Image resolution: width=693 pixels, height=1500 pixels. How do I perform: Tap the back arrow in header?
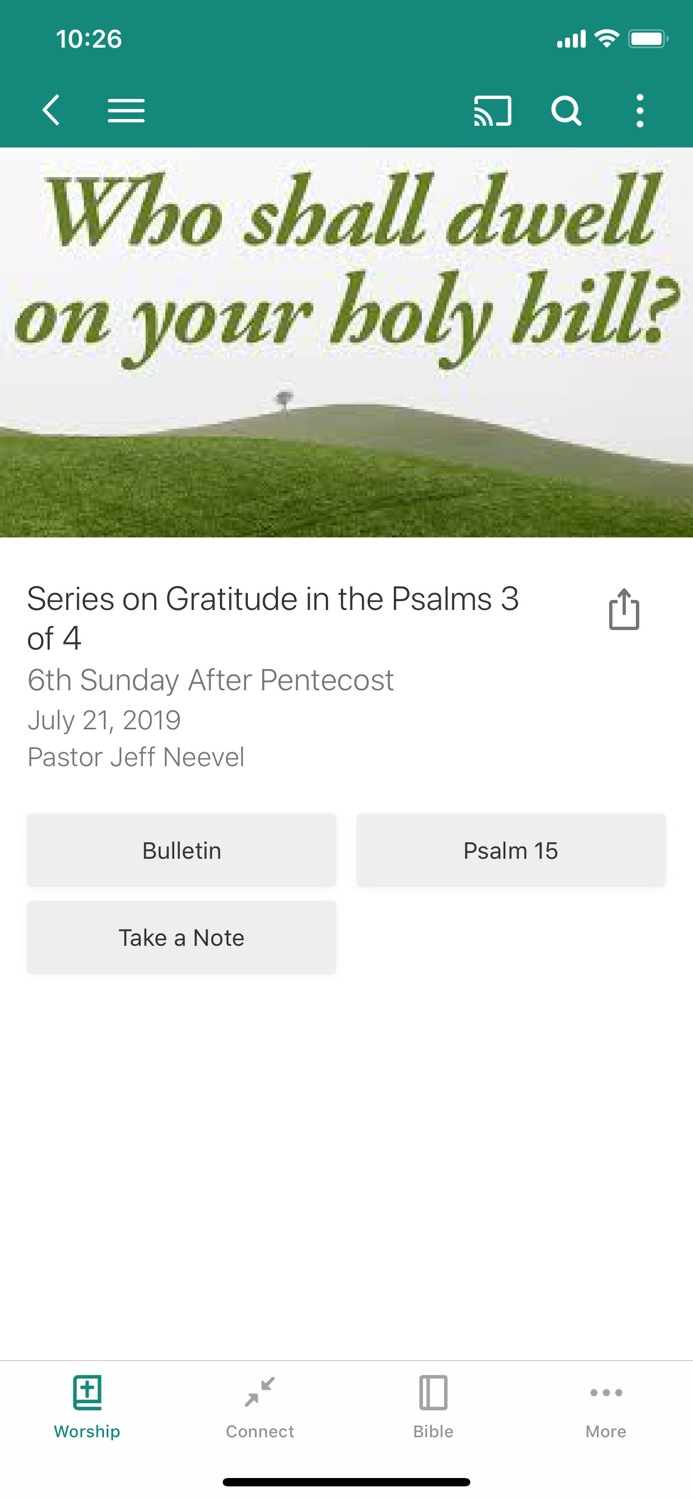(x=52, y=110)
